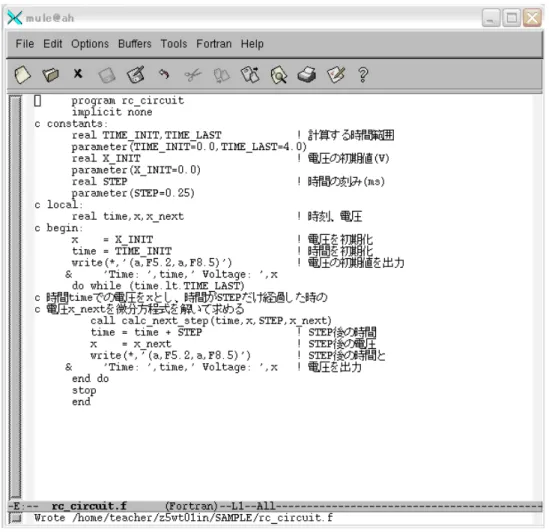Minimize the mule@ah window
This screenshot has width=549, height=532.
pyautogui.click(x=491, y=18)
